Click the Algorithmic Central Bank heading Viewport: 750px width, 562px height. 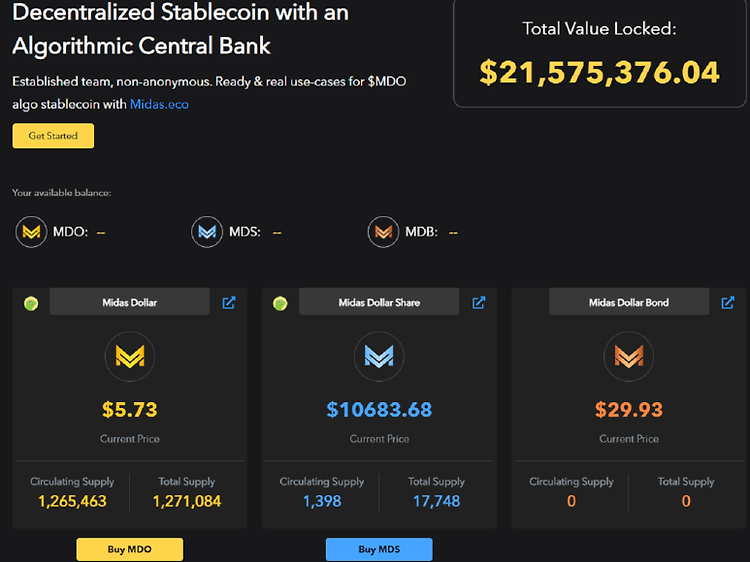click(142, 46)
